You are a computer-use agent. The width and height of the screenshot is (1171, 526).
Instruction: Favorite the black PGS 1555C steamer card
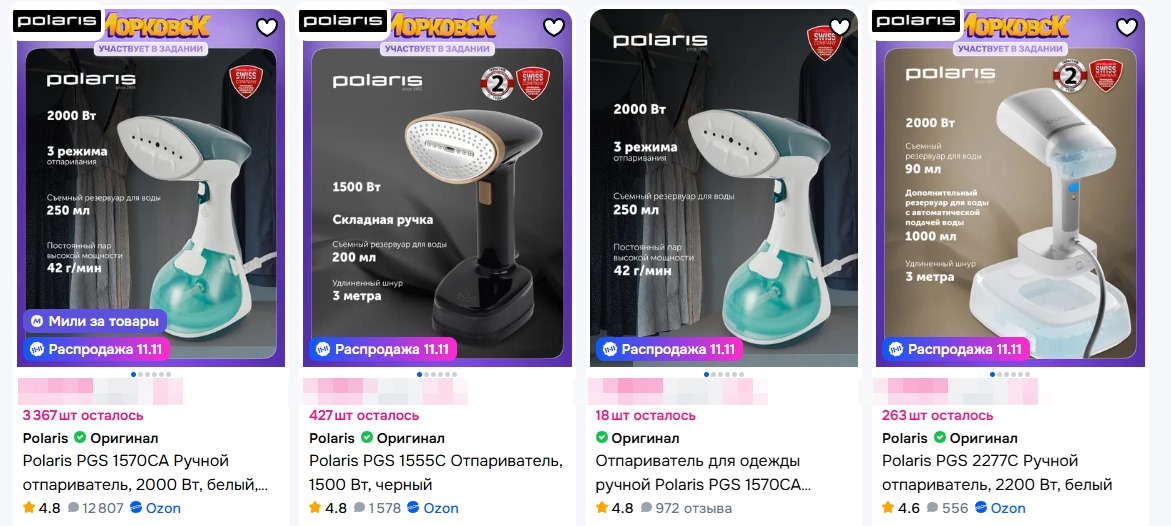[x=553, y=28]
